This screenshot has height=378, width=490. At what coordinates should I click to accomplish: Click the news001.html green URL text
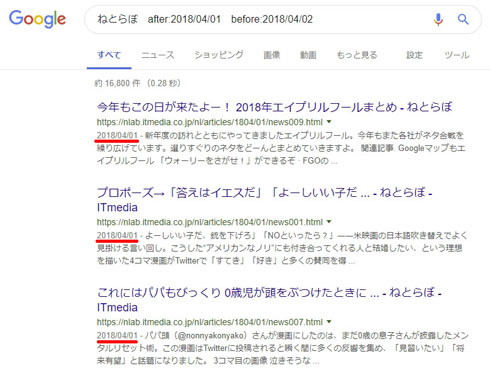[x=210, y=222]
